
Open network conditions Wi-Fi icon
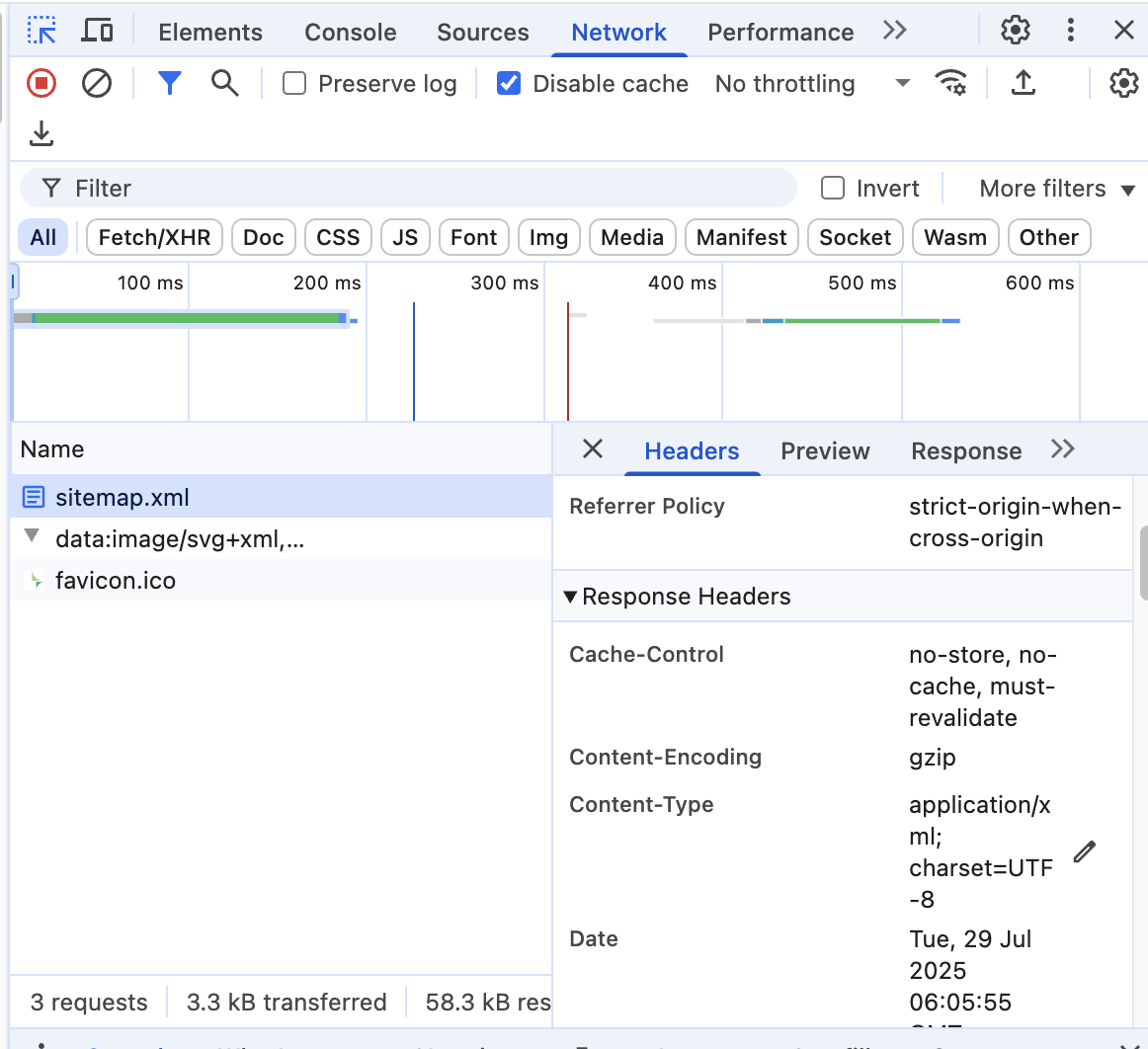[x=950, y=84]
